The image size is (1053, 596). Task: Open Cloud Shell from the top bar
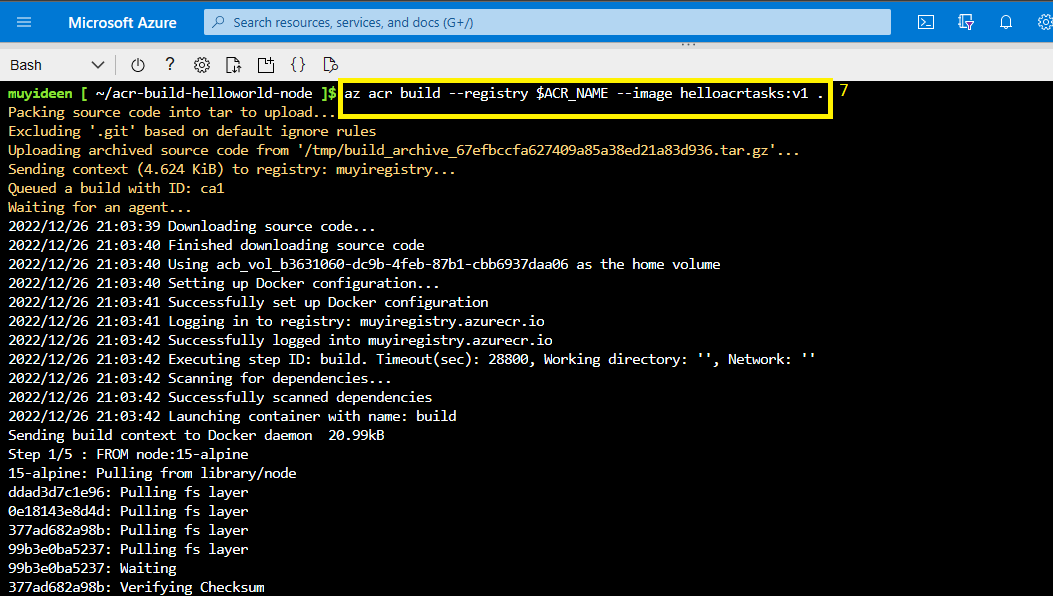(925, 22)
